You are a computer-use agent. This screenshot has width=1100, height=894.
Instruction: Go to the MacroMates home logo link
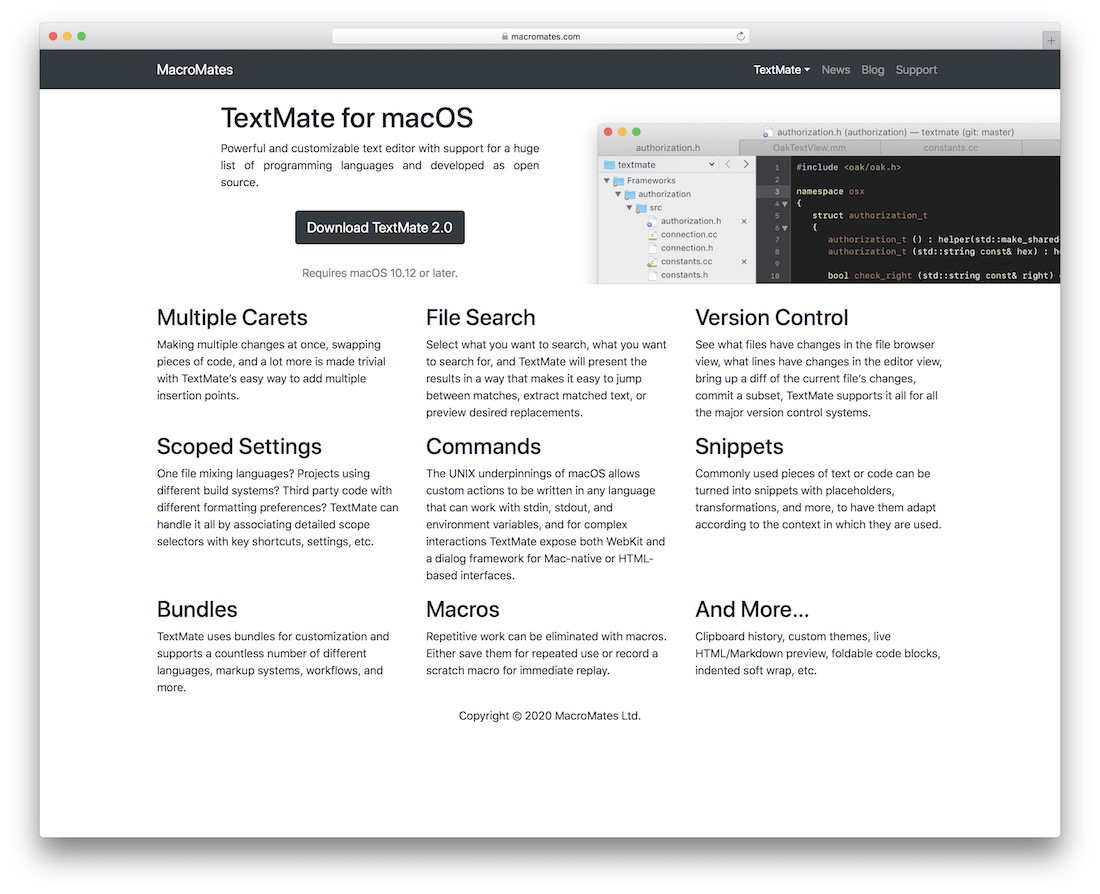click(x=194, y=69)
